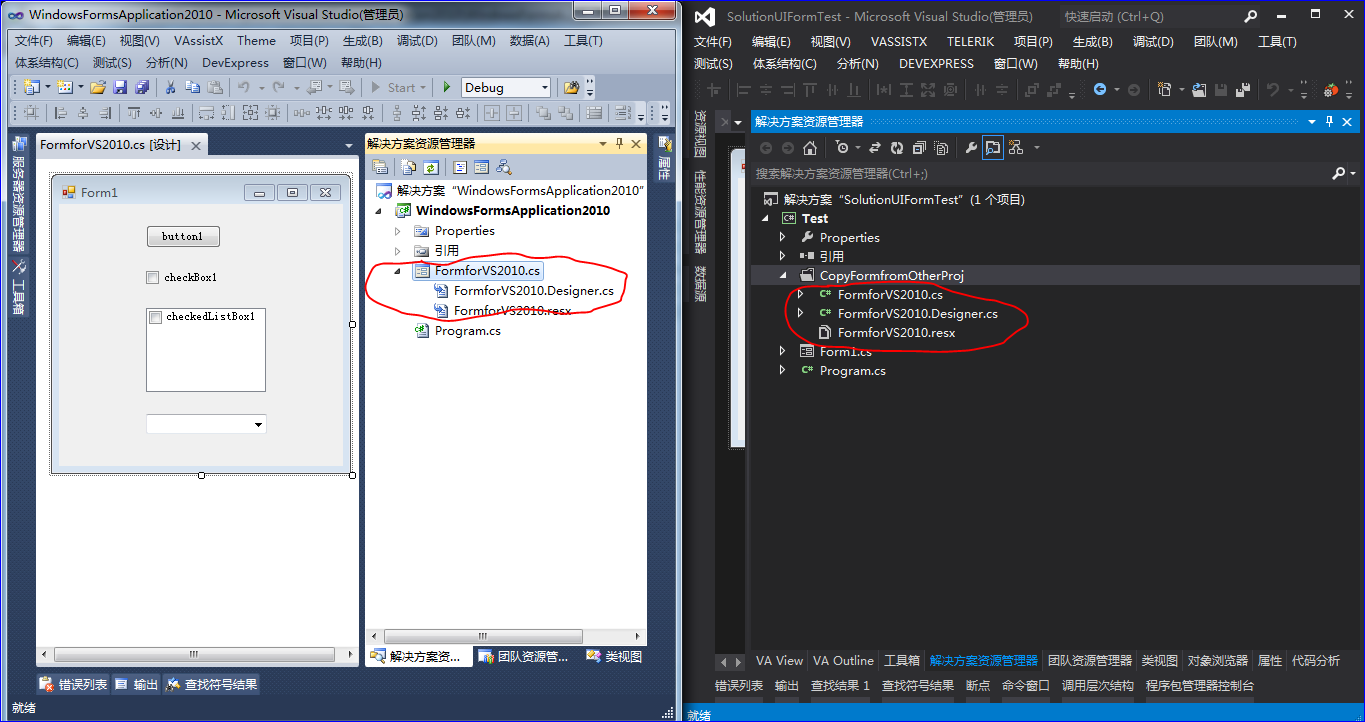
Task: Click search magnifier in dark Visual Studio title bar
Action: [1251, 17]
